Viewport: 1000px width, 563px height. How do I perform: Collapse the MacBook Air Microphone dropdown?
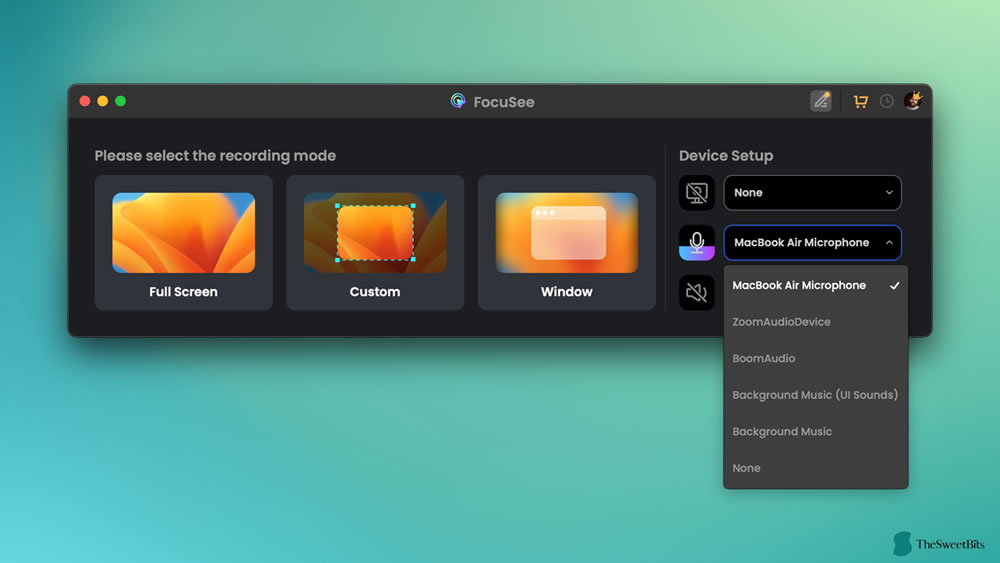click(812, 243)
